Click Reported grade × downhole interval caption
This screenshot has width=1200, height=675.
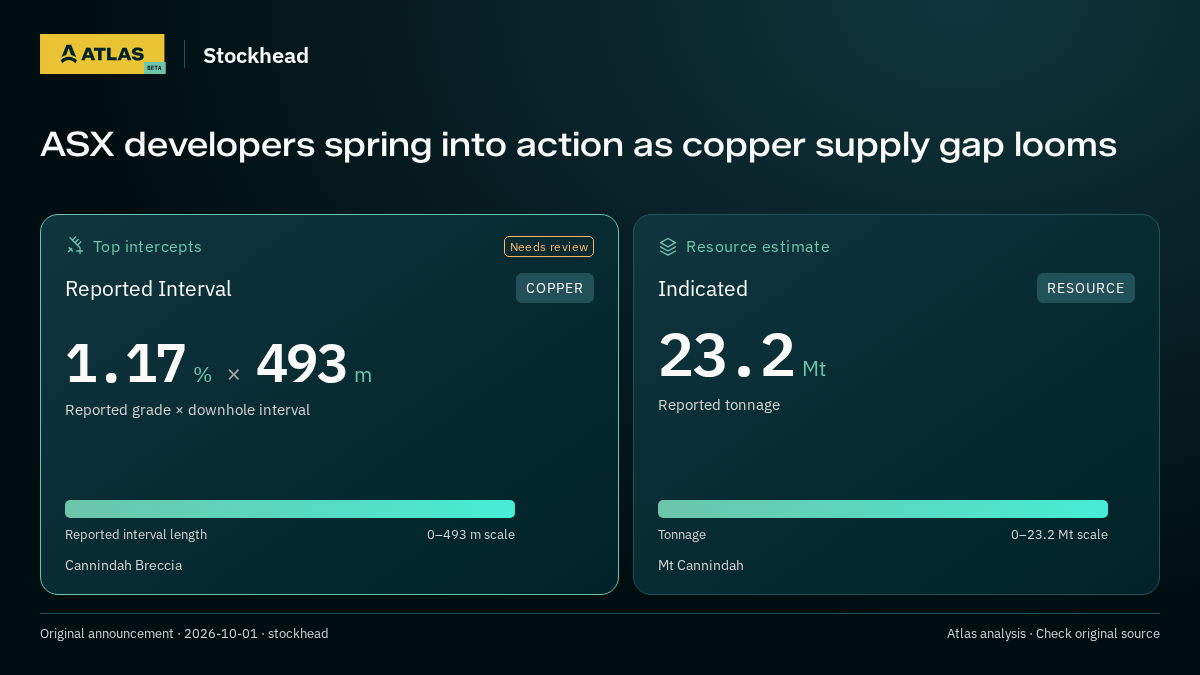coord(187,410)
